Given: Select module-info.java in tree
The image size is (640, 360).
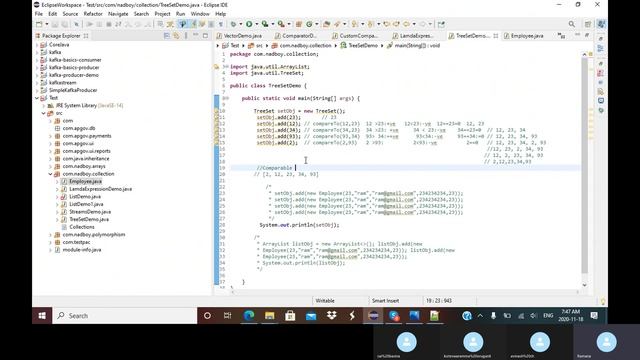Looking at the screenshot, I should (x=82, y=250).
